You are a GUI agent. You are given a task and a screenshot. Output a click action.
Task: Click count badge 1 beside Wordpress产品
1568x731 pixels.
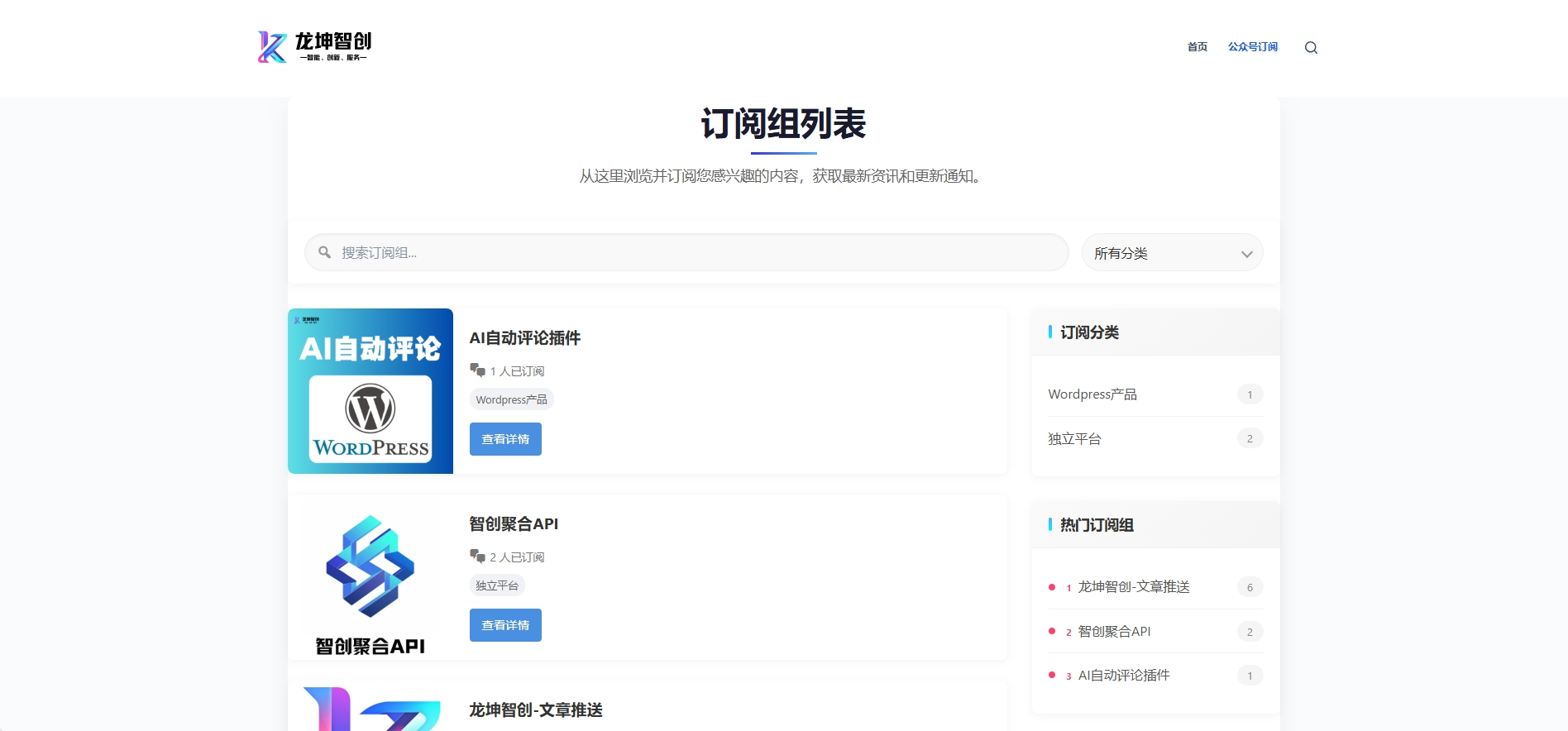pyautogui.click(x=1250, y=394)
